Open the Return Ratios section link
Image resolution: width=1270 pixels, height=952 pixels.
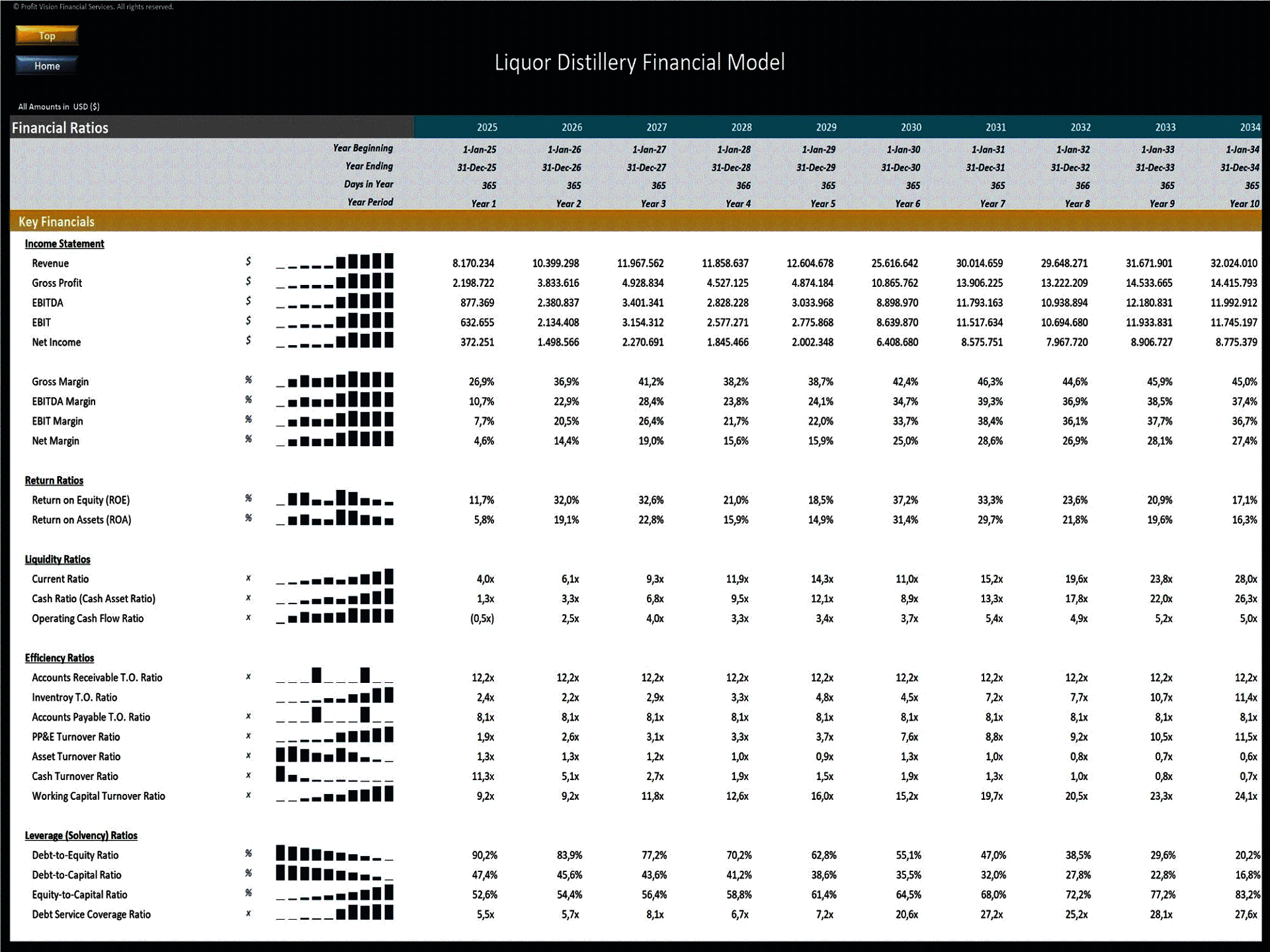(54, 480)
